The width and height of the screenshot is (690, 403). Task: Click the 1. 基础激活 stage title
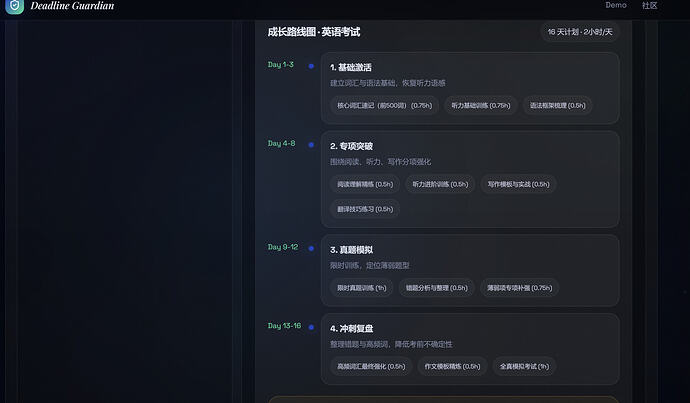351,67
